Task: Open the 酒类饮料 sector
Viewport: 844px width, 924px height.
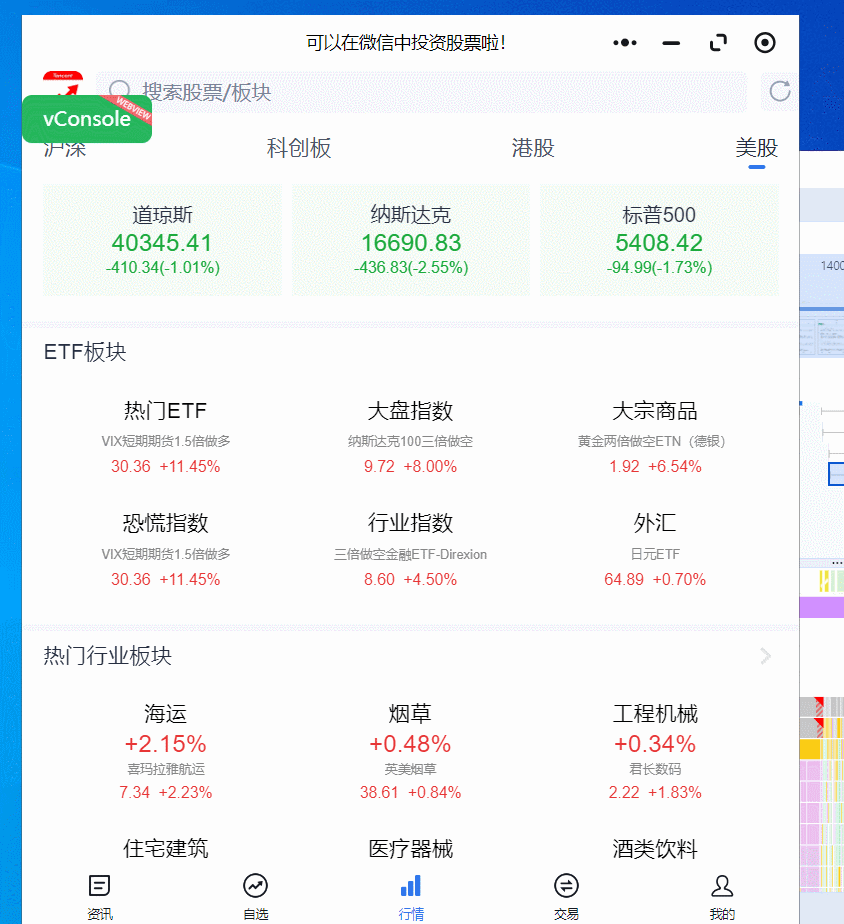Action: [654, 849]
